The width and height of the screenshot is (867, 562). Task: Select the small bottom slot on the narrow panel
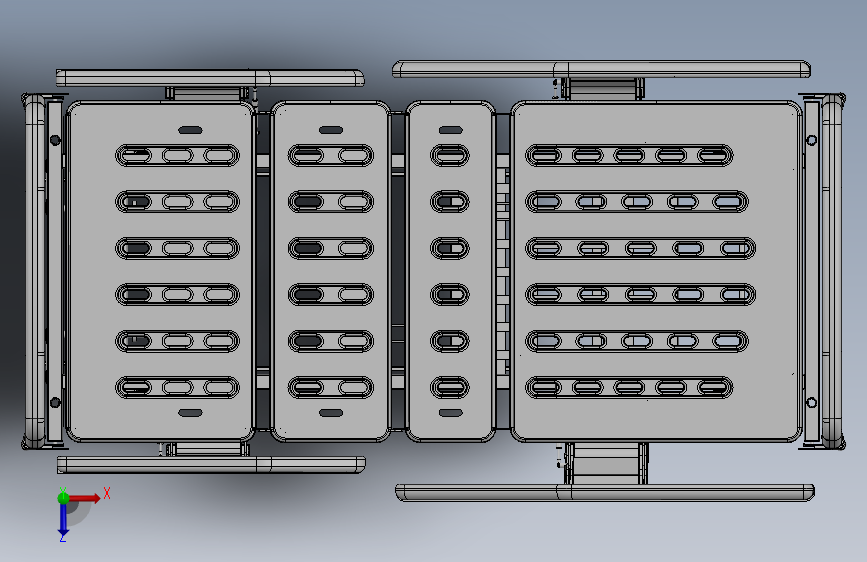[451, 413]
